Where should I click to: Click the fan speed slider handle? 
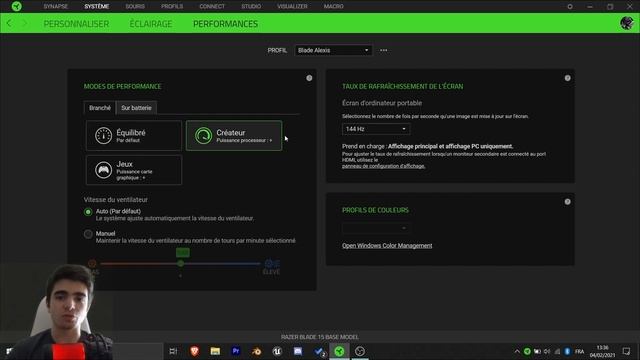180,264
